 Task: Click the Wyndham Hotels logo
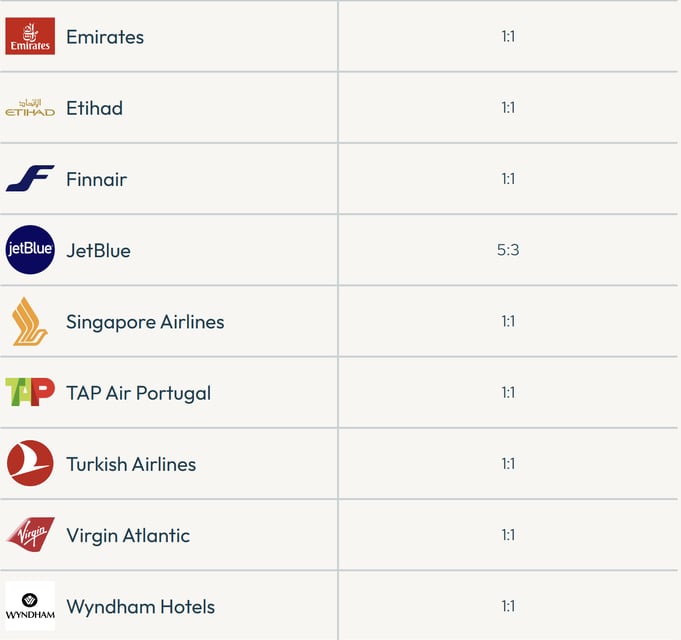pyautogui.click(x=30, y=606)
